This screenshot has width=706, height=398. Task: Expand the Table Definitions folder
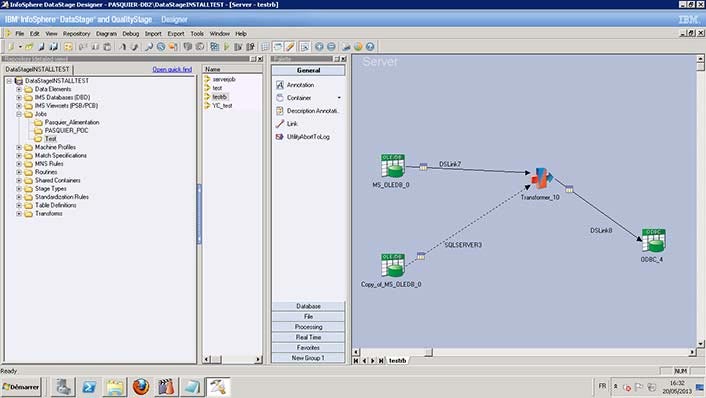[19, 205]
